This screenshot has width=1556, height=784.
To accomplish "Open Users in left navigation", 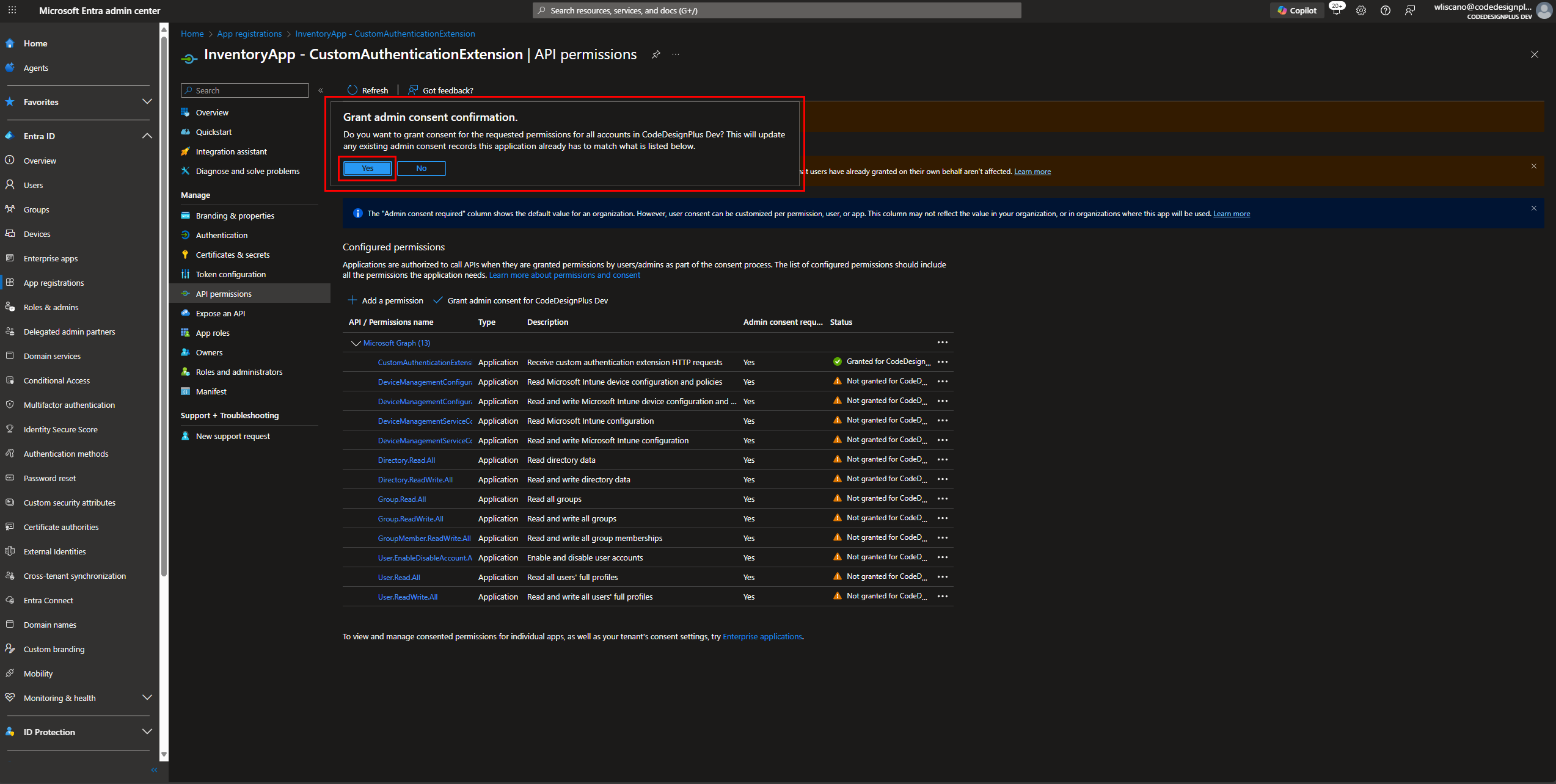I will (x=33, y=185).
